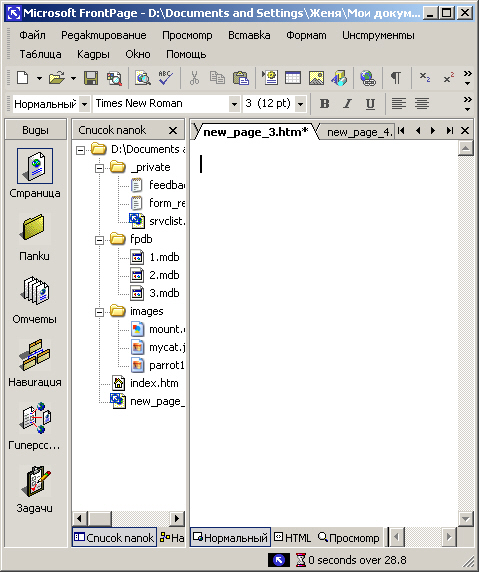Open the Формат menu
479x572 pixels.
point(306,35)
